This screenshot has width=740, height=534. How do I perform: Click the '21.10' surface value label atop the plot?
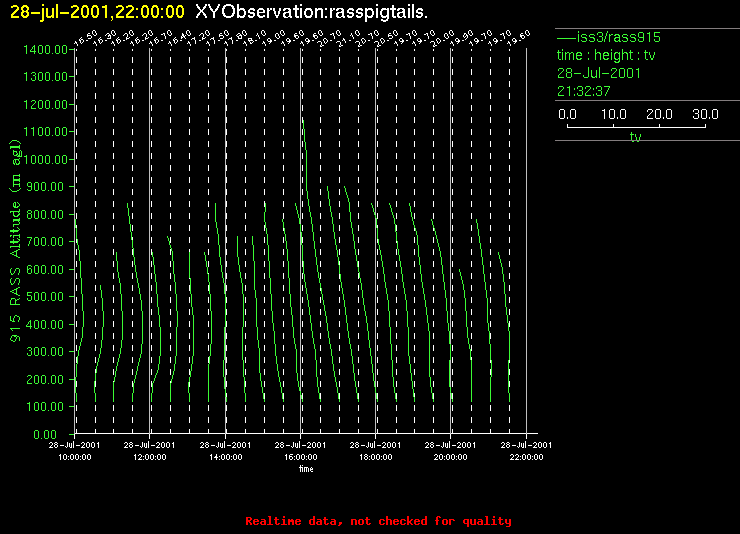(349, 38)
